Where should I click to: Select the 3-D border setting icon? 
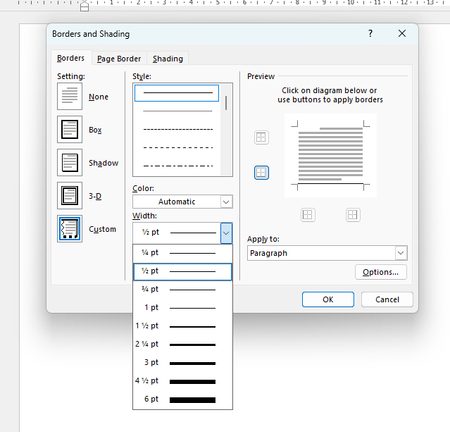[70, 195]
